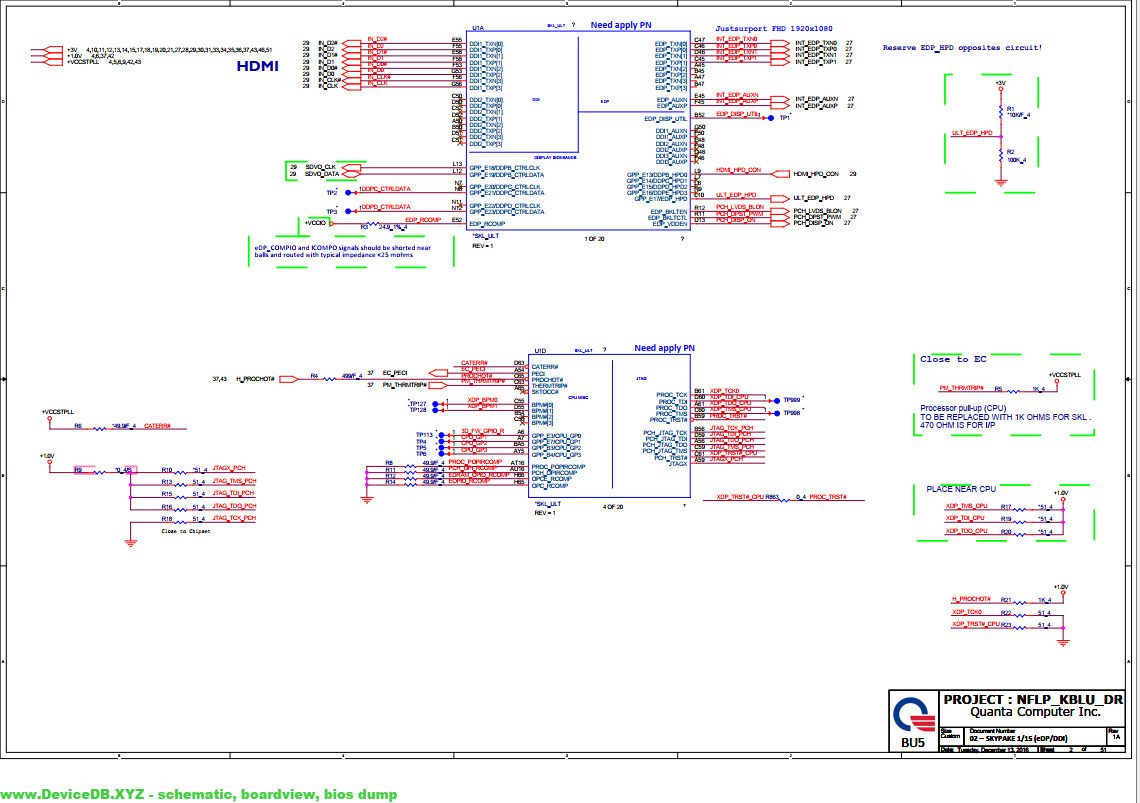Image resolution: width=1140 pixels, height=803 pixels.
Task: Click the ground symbol below resistor R2
Action: 1000,182
